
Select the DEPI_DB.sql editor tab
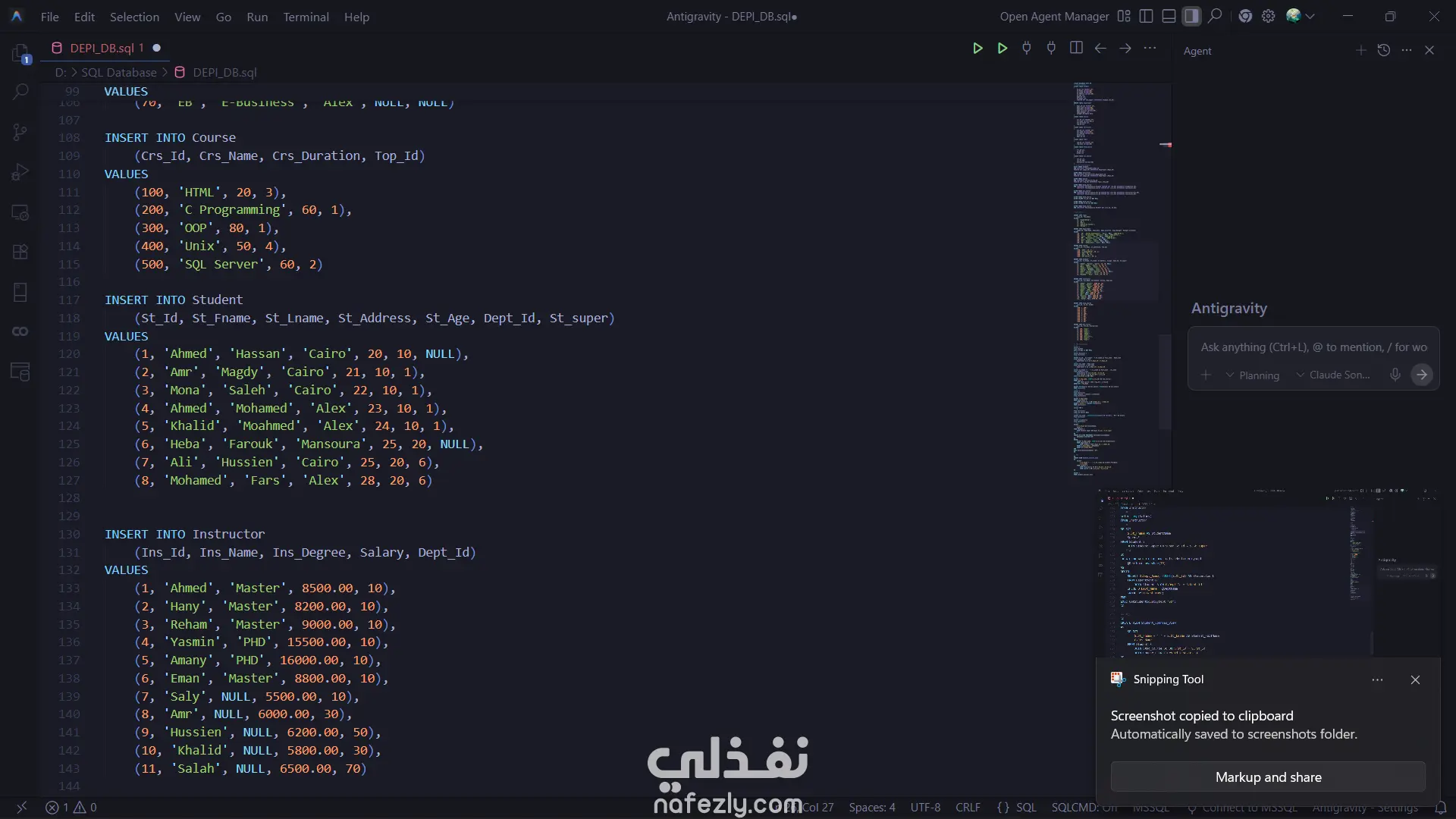click(x=102, y=48)
